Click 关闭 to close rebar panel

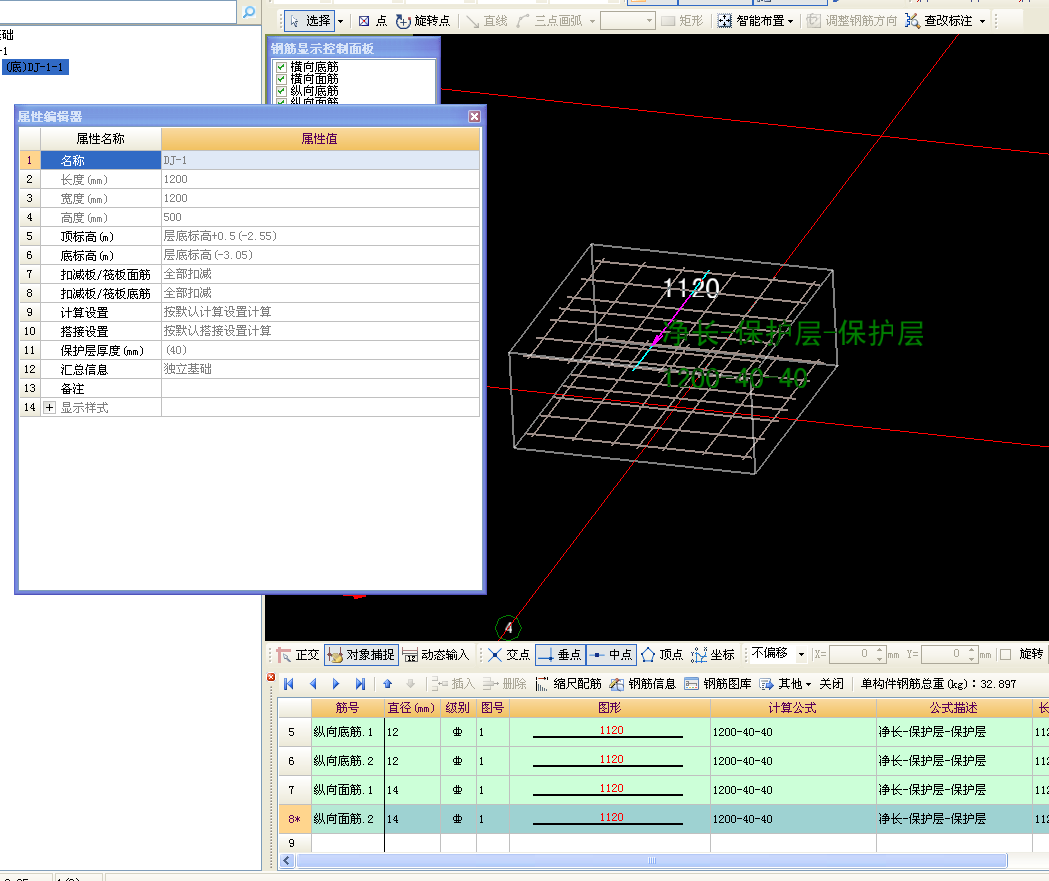(832, 684)
